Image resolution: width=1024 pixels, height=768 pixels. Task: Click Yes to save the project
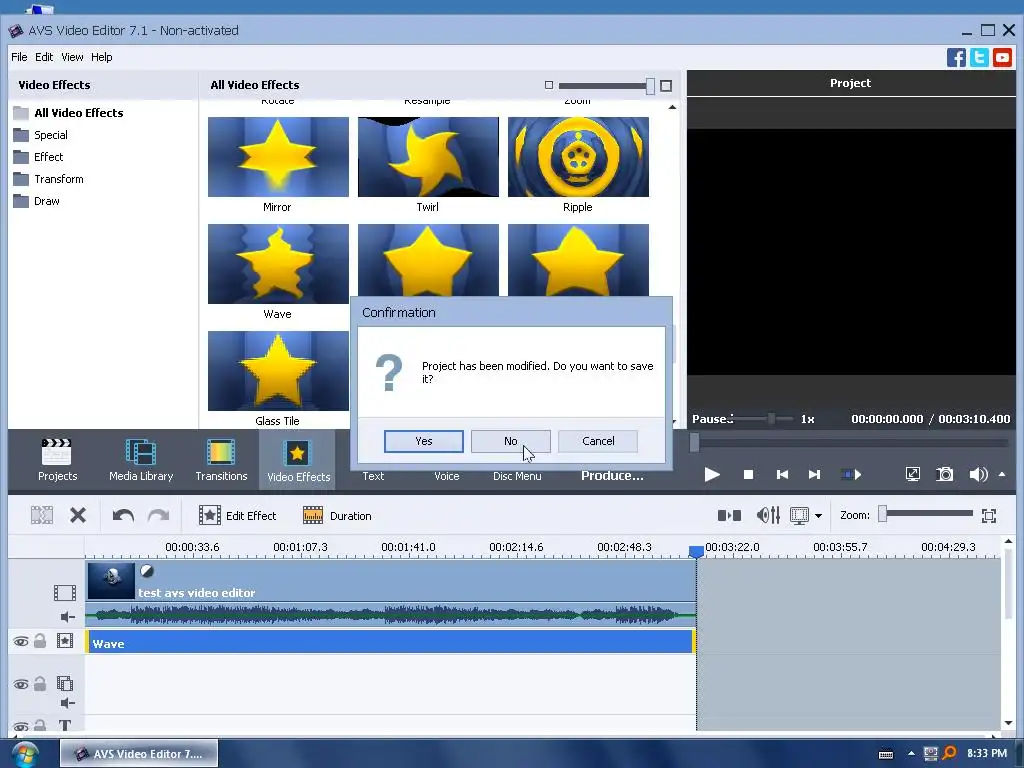click(423, 441)
